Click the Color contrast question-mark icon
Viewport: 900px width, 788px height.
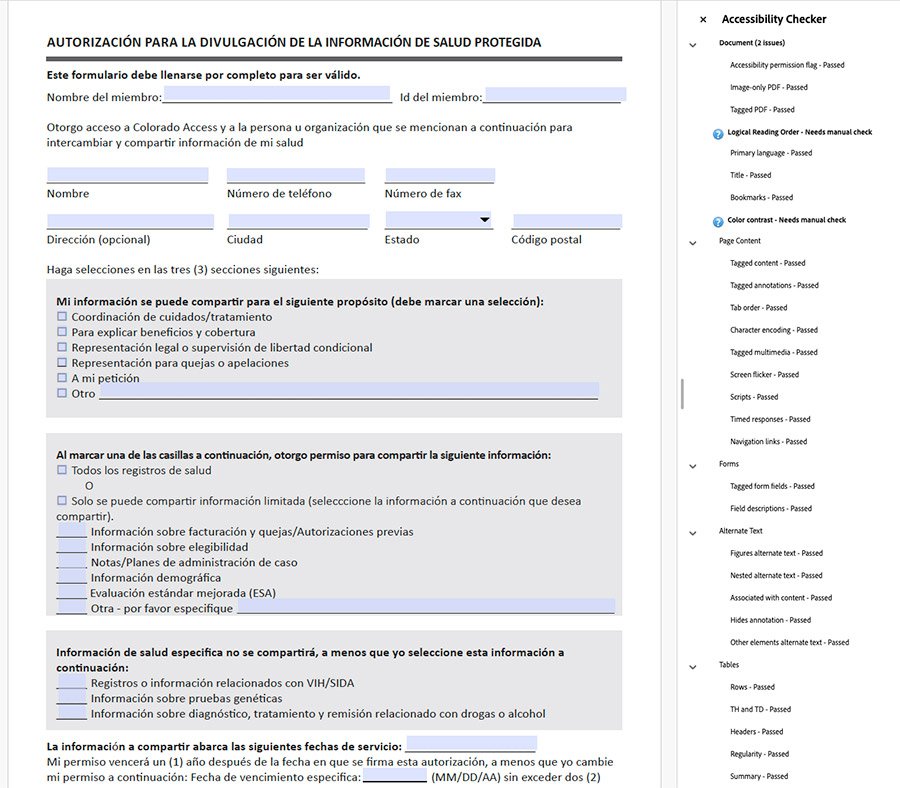[x=718, y=221]
